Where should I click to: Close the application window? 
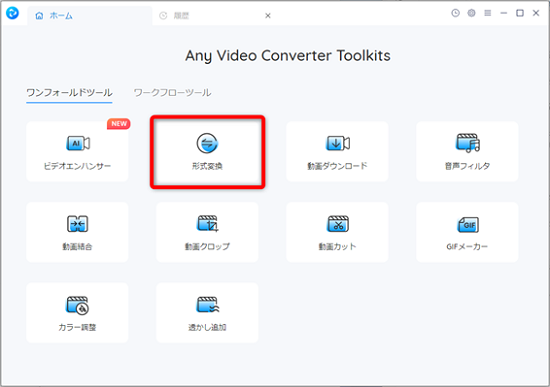coord(536,13)
